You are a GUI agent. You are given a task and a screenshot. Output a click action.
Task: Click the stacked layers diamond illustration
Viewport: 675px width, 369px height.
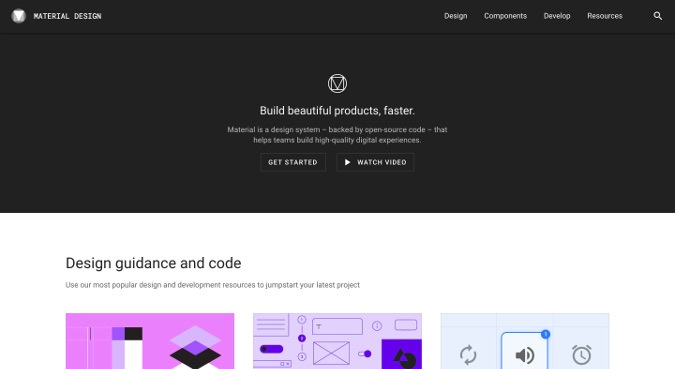click(x=195, y=347)
